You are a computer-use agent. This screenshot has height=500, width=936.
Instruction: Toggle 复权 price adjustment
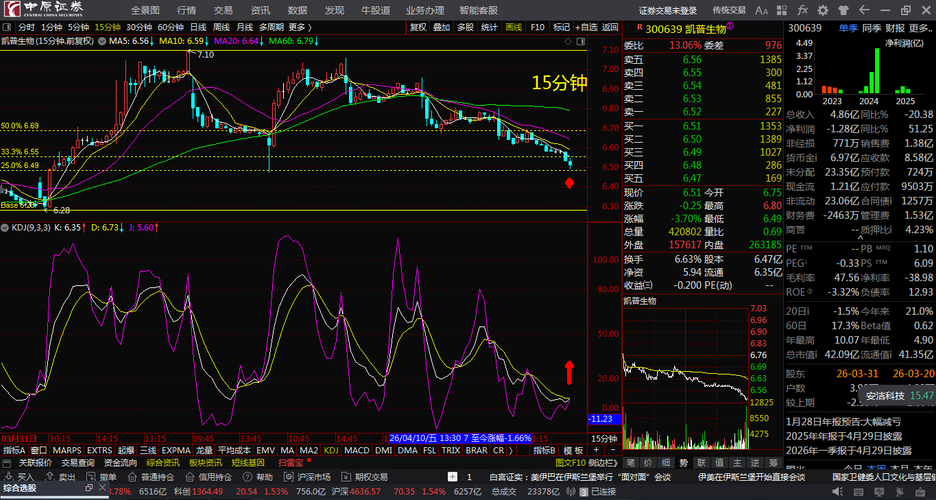418,27
